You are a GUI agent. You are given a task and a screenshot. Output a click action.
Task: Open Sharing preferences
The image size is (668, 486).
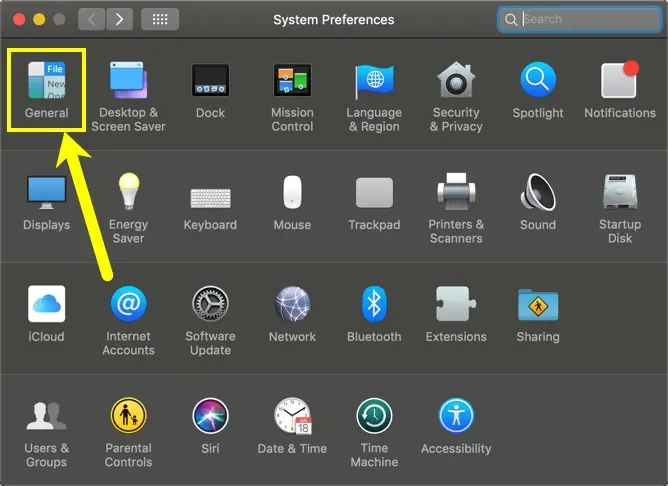click(x=538, y=316)
